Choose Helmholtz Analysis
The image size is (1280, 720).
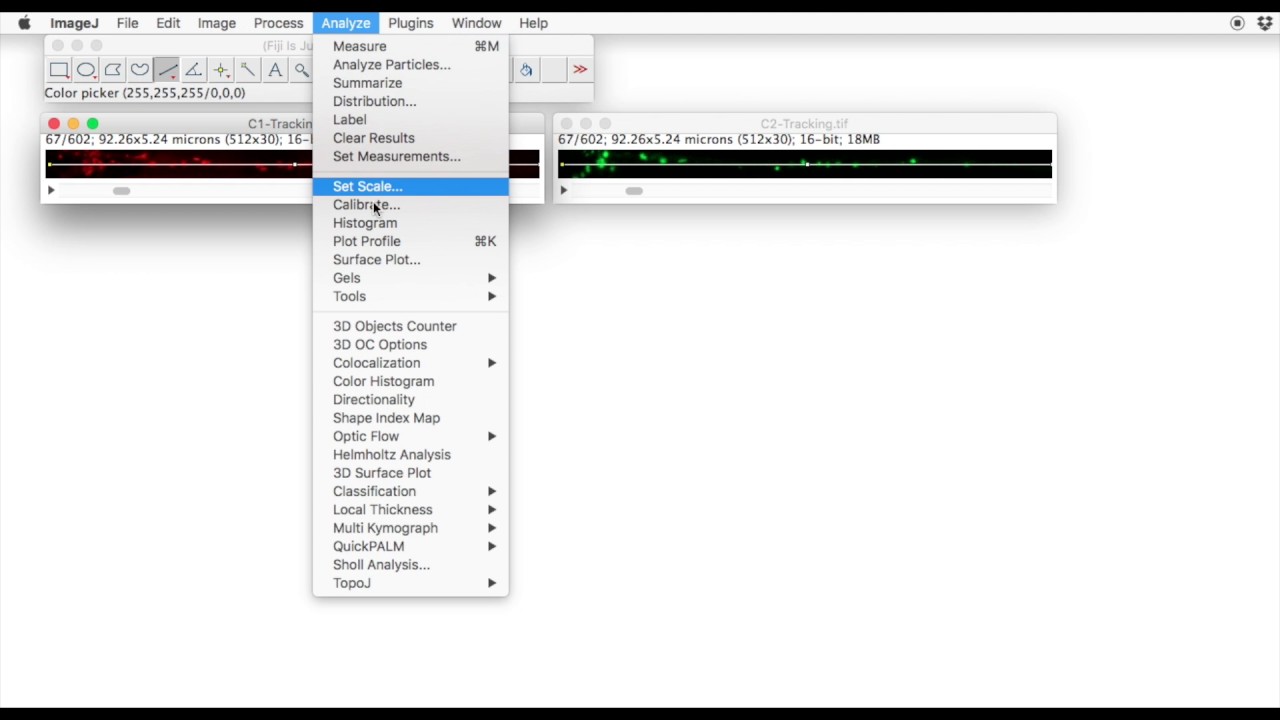[410, 455]
